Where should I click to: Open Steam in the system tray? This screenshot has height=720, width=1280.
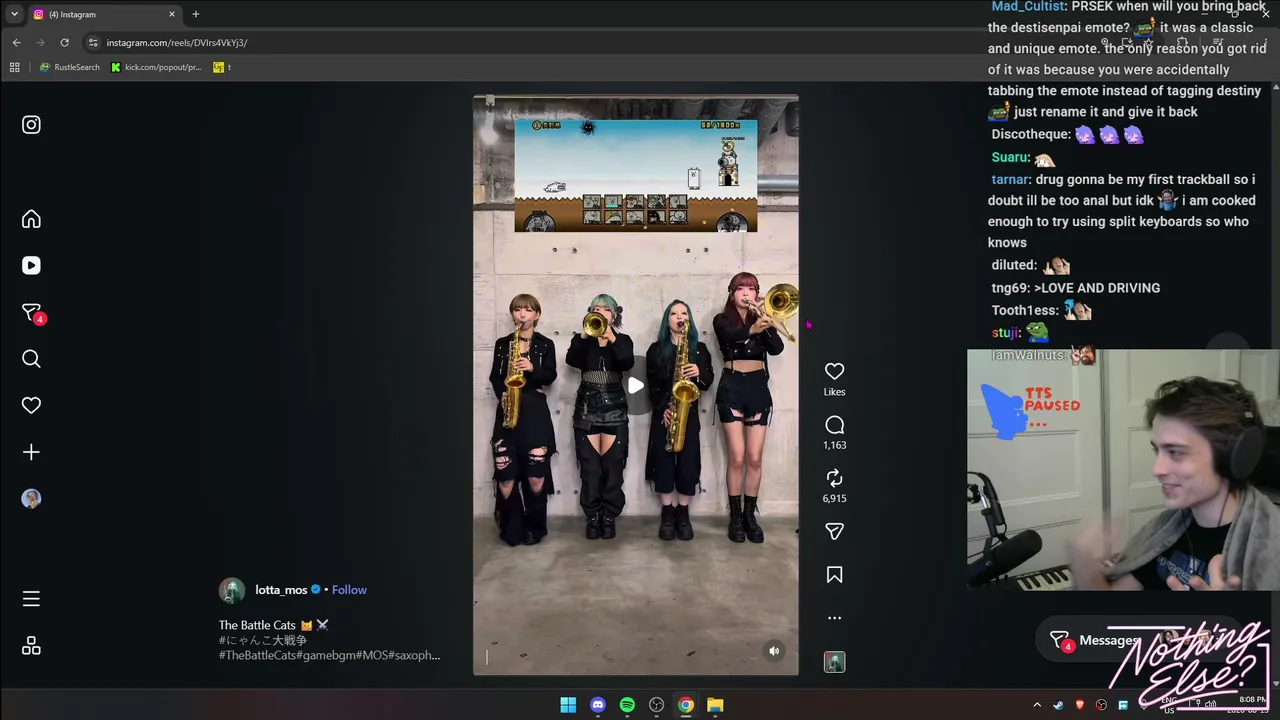pyautogui.click(x=1058, y=705)
